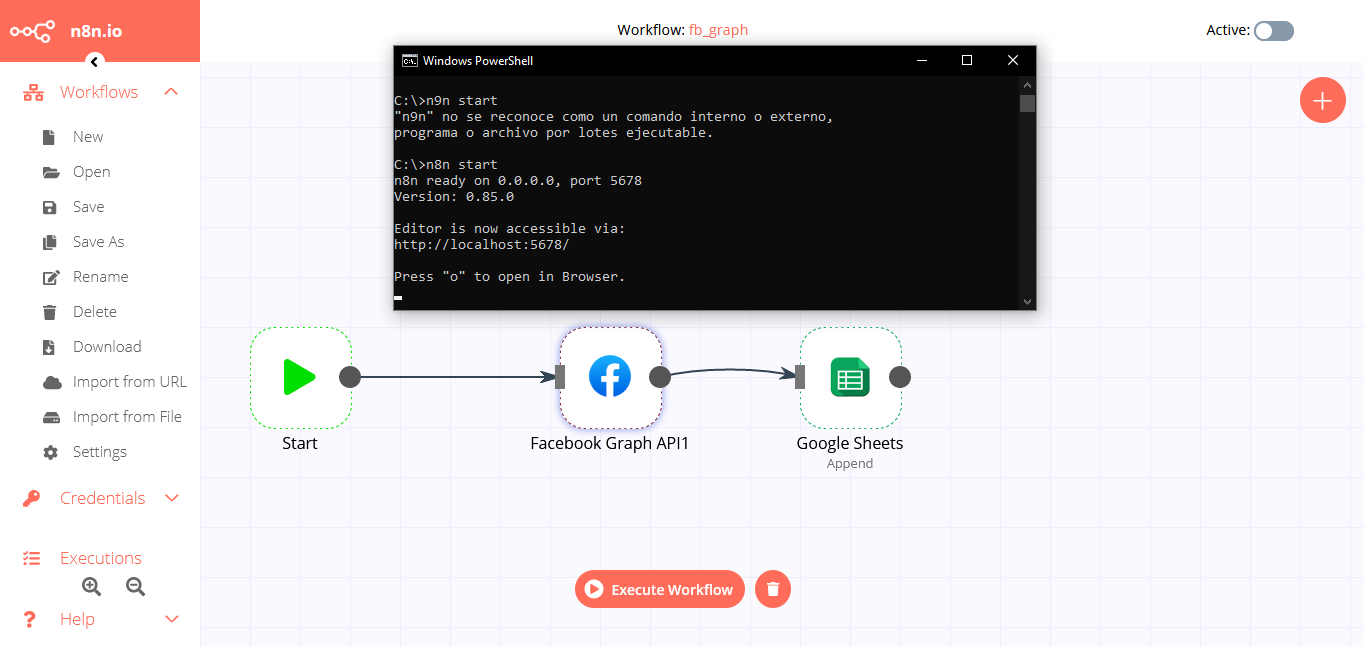This screenshot has width=1364, height=647.
Task: Choose Save As from the Workflows menu
Action: coord(99,242)
